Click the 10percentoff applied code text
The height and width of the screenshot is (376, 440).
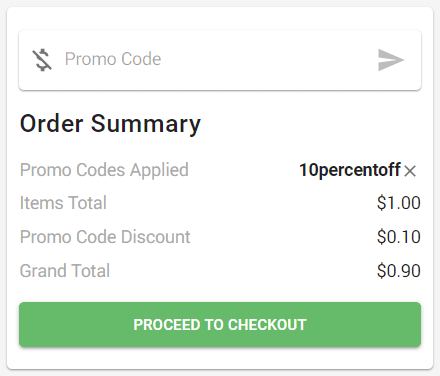click(350, 170)
